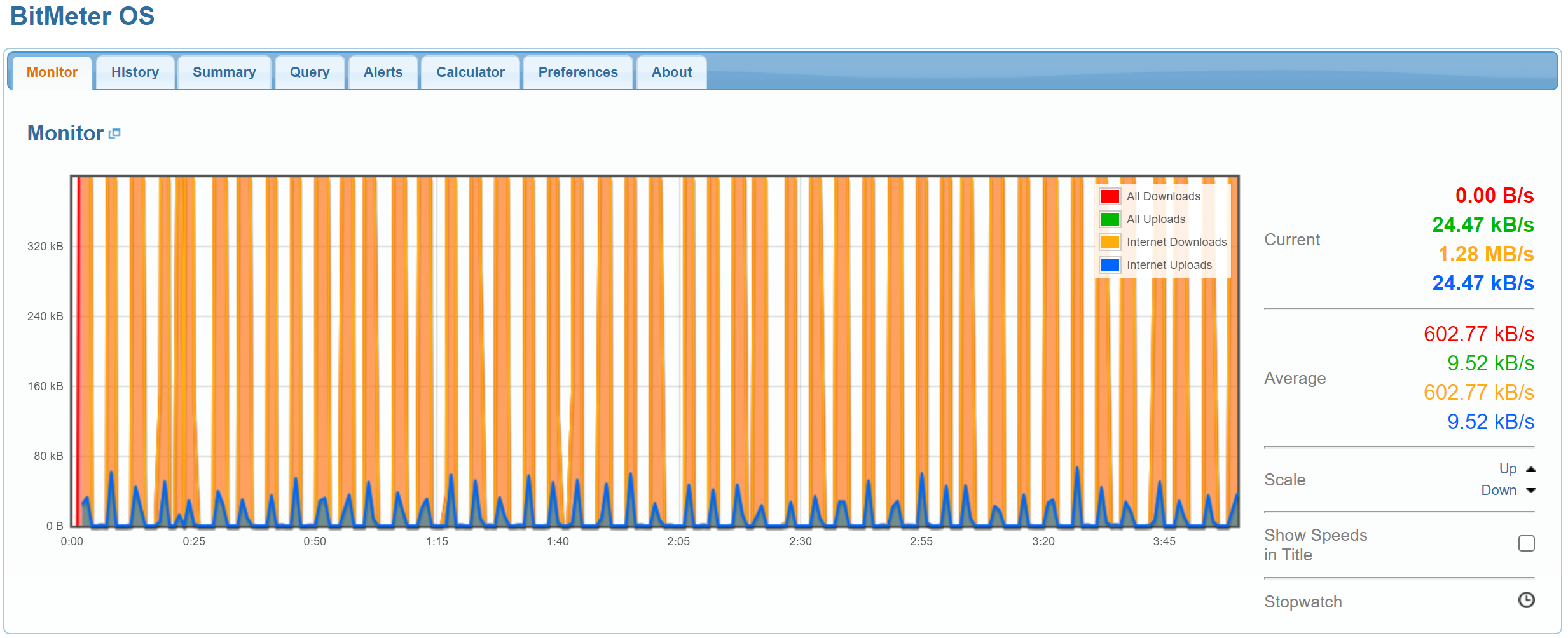Open the Summary tab
The image size is (1568, 638).
224,72
